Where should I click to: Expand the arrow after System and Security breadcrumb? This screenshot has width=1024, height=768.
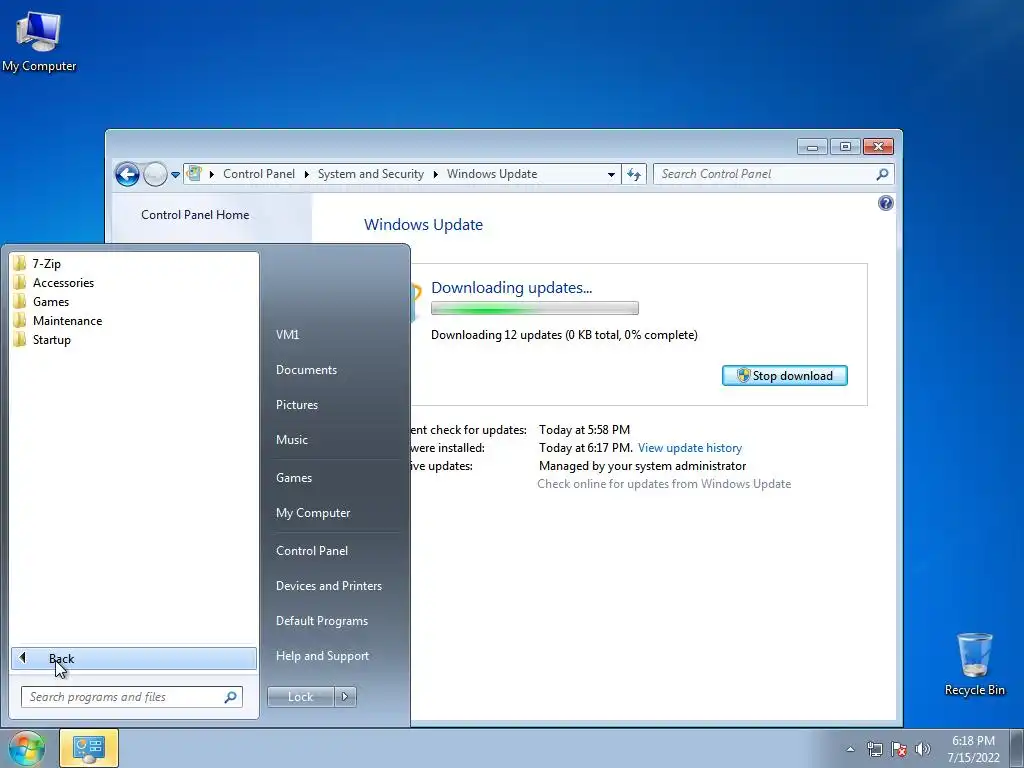point(436,174)
